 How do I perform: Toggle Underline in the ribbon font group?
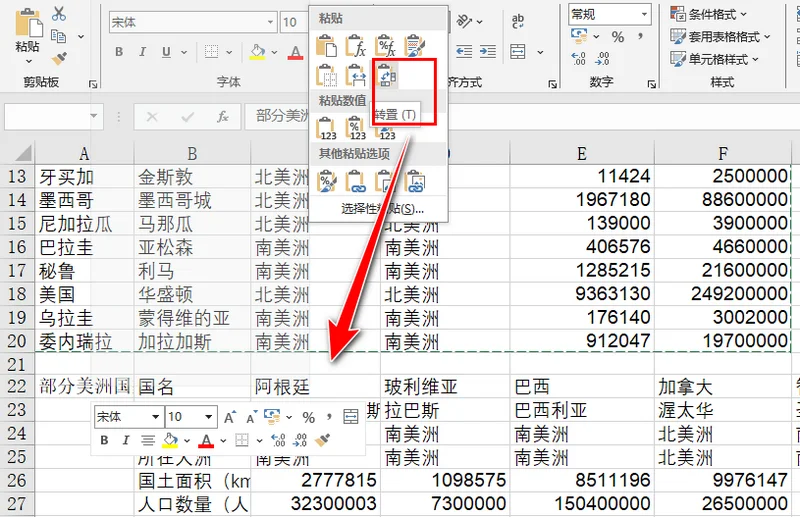pos(166,52)
